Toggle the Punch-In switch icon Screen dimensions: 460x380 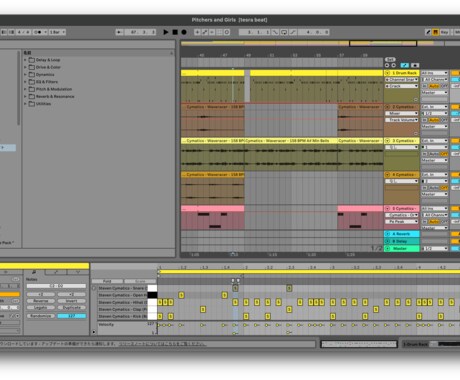pos(275,32)
